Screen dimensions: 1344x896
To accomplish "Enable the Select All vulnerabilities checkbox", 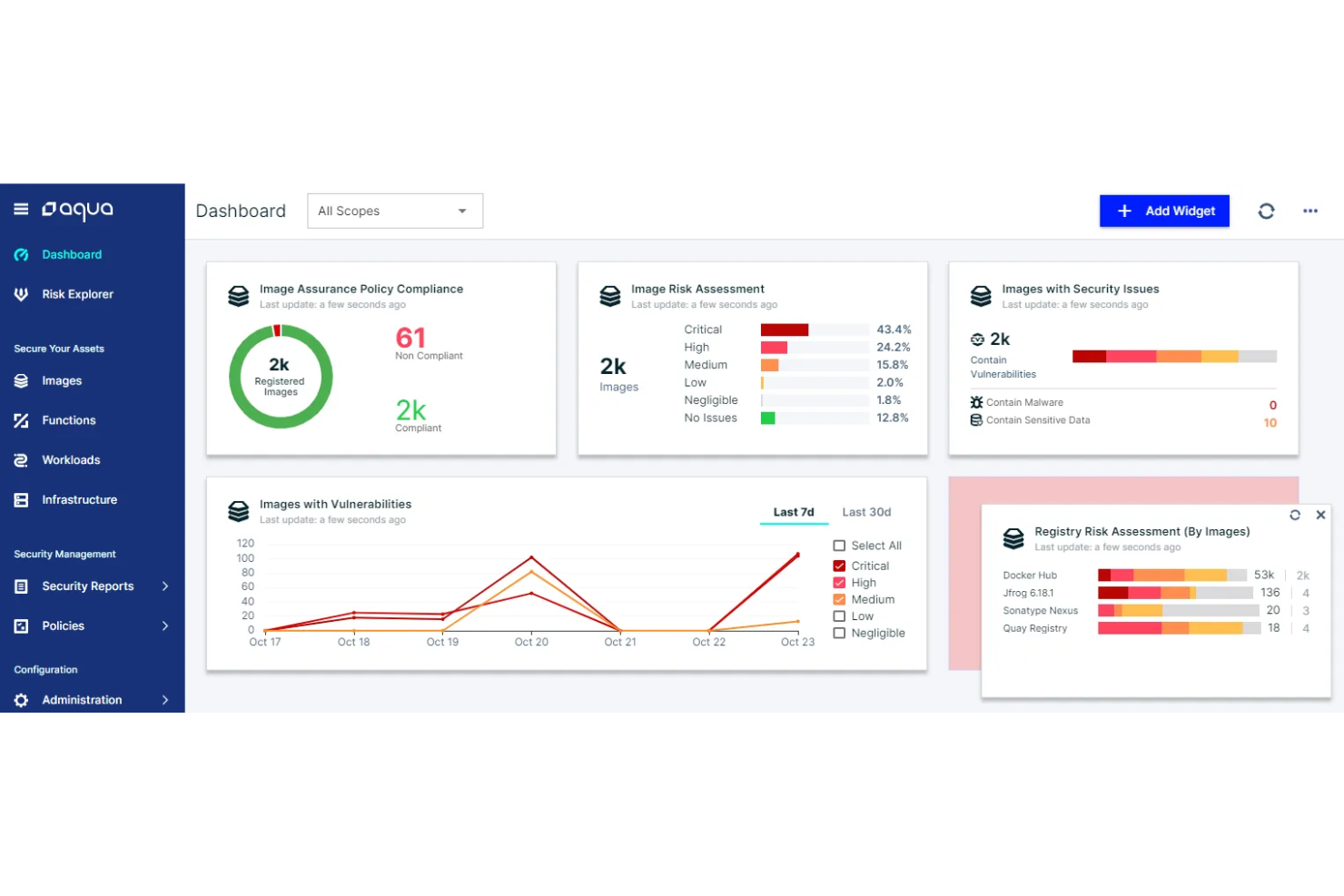I will pyautogui.click(x=839, y=545).
